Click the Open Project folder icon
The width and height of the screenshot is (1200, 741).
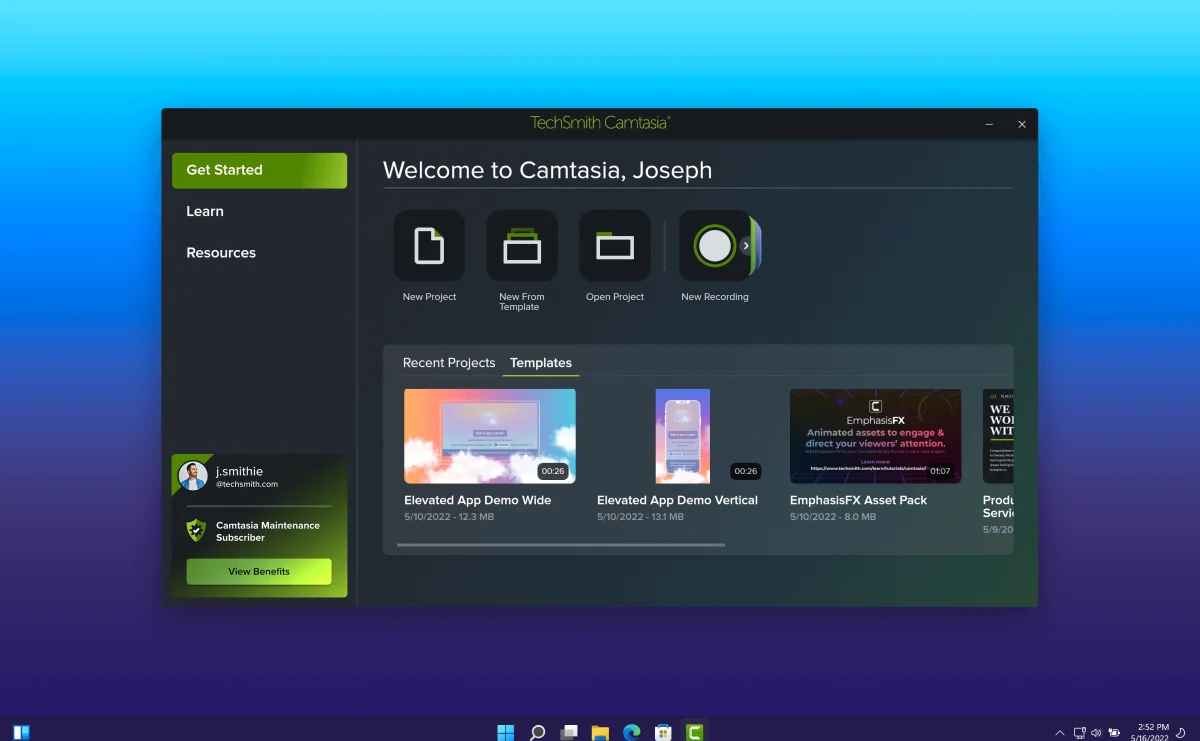pyautogui.click(x=614, y=246)
